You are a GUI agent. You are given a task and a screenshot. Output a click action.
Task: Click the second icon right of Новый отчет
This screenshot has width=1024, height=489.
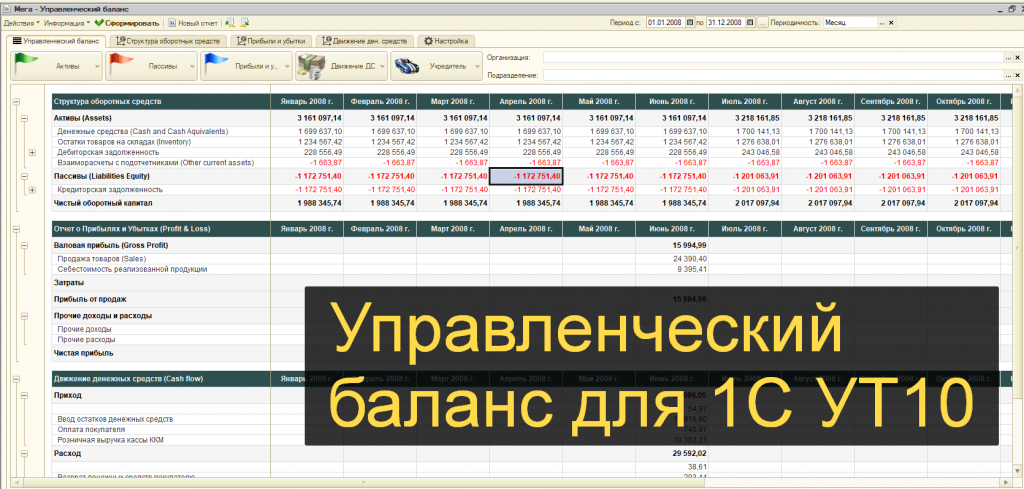tap(244, 22)
